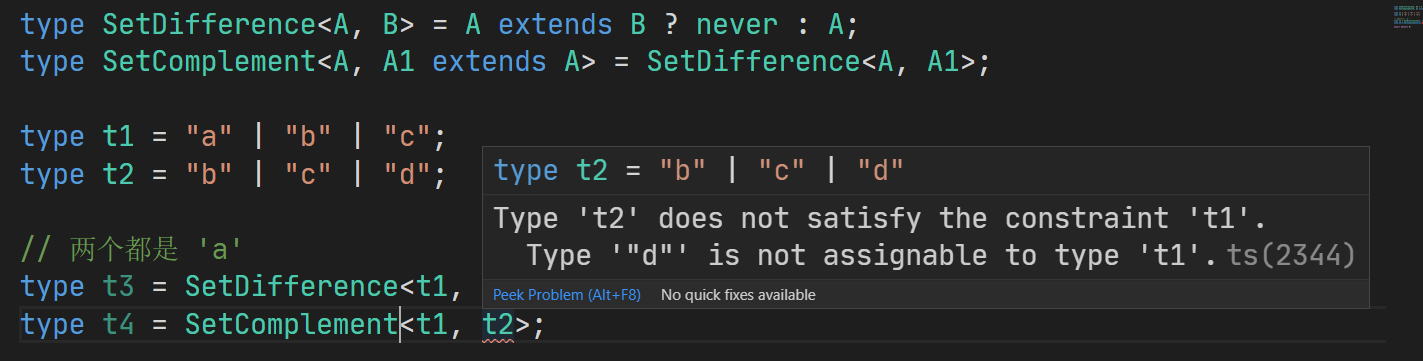Image resolution: width=1423 pixels, height=361 pixels.
Task: Click the t3 type name in the editor
Action: click(x=119, y=287)
